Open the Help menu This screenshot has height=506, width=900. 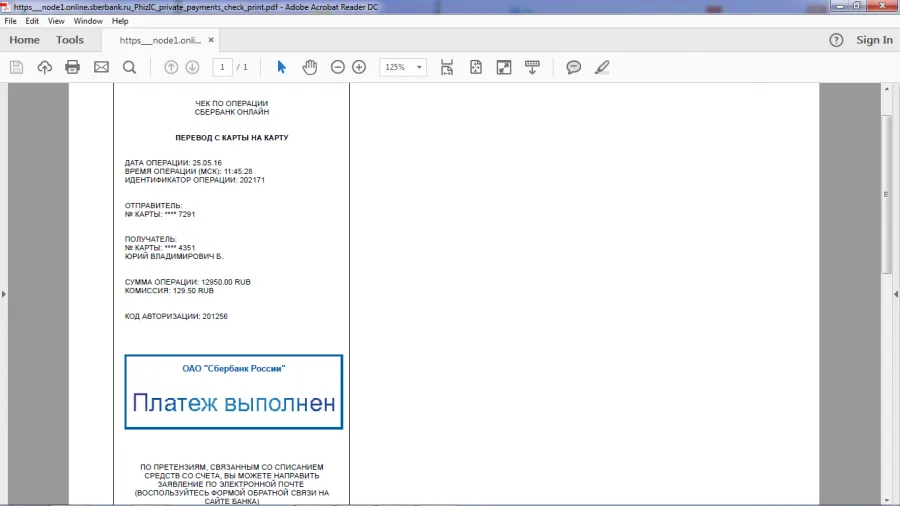point(120,21)
